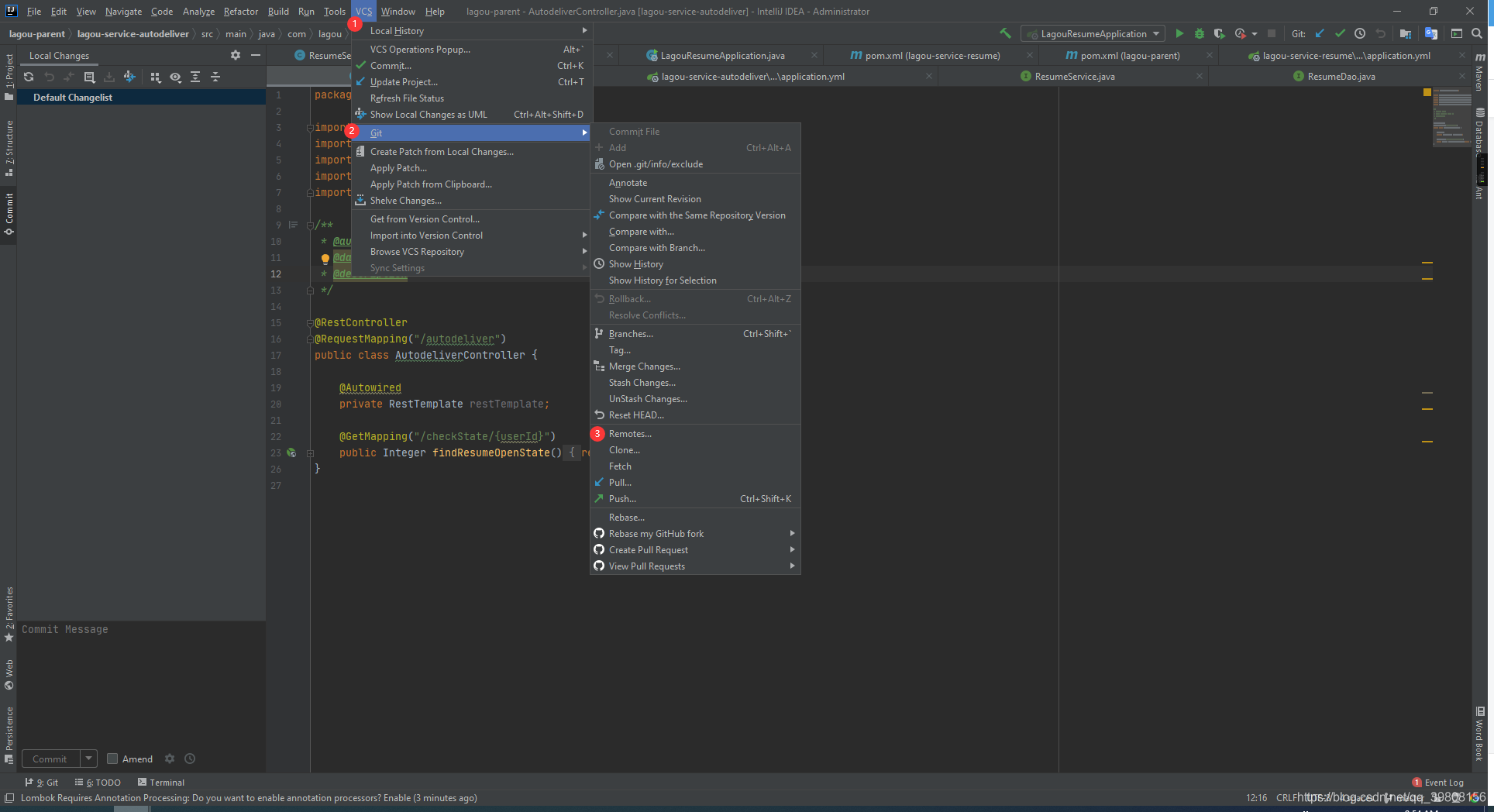Click the Git Show History clock icon

pos(1360,33)
